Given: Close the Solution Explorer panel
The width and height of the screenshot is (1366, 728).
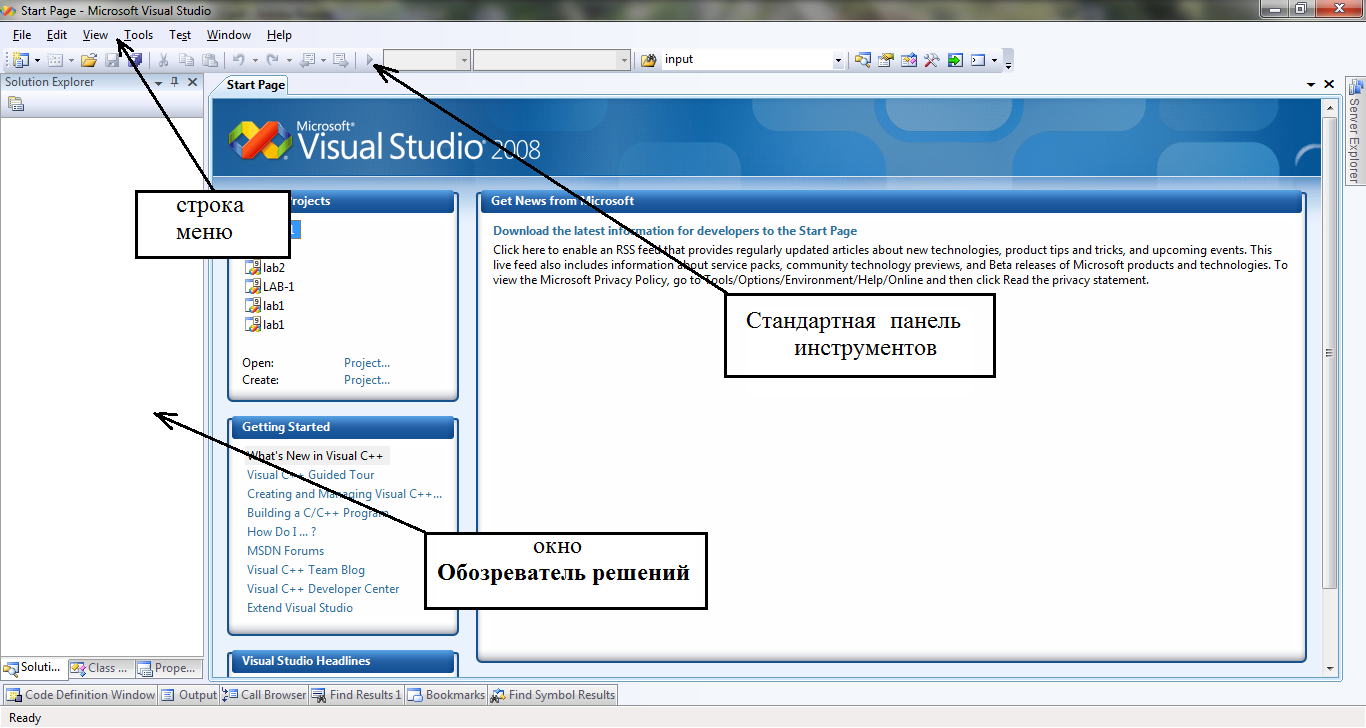Looking at the screenshot, I should point(192,82).
